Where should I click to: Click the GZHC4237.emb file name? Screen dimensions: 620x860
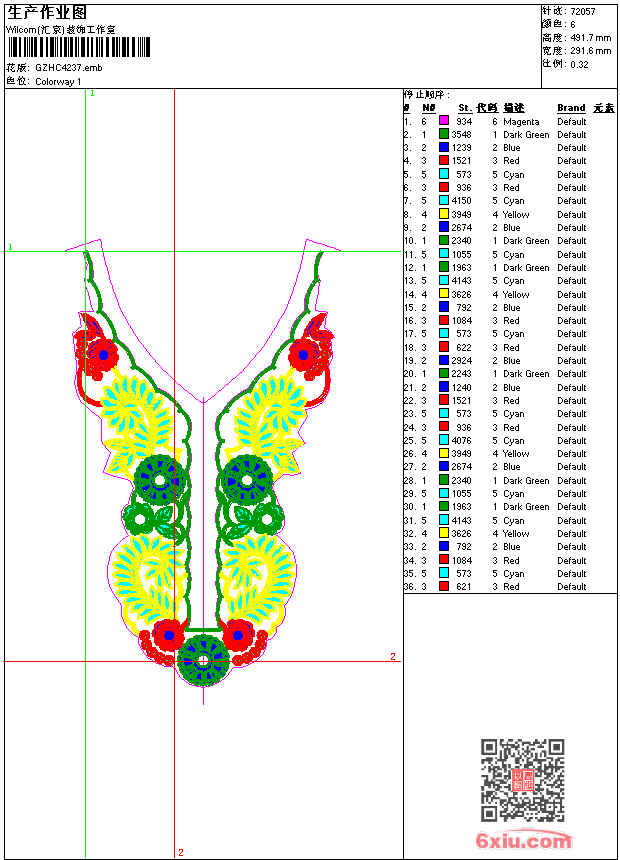click(68, 67)
